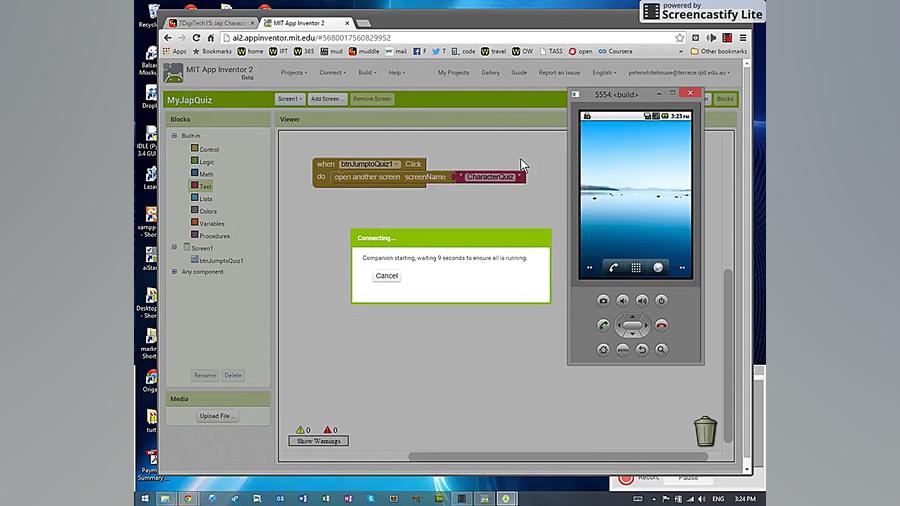Open My Projects
The height and width of the screenshot is (506, 900).
click(x=453, y=73)
